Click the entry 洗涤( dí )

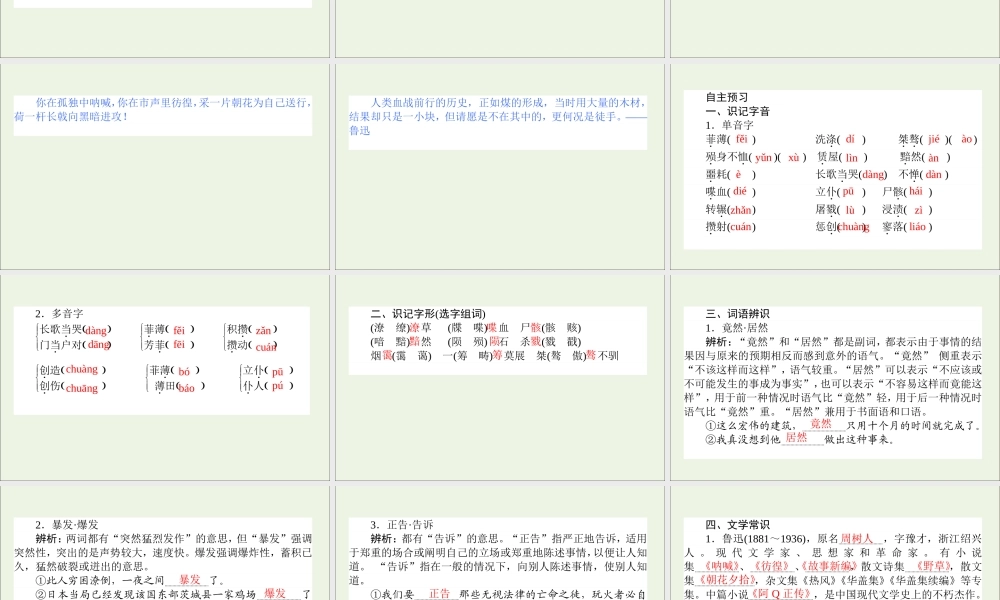click(841, 139)
